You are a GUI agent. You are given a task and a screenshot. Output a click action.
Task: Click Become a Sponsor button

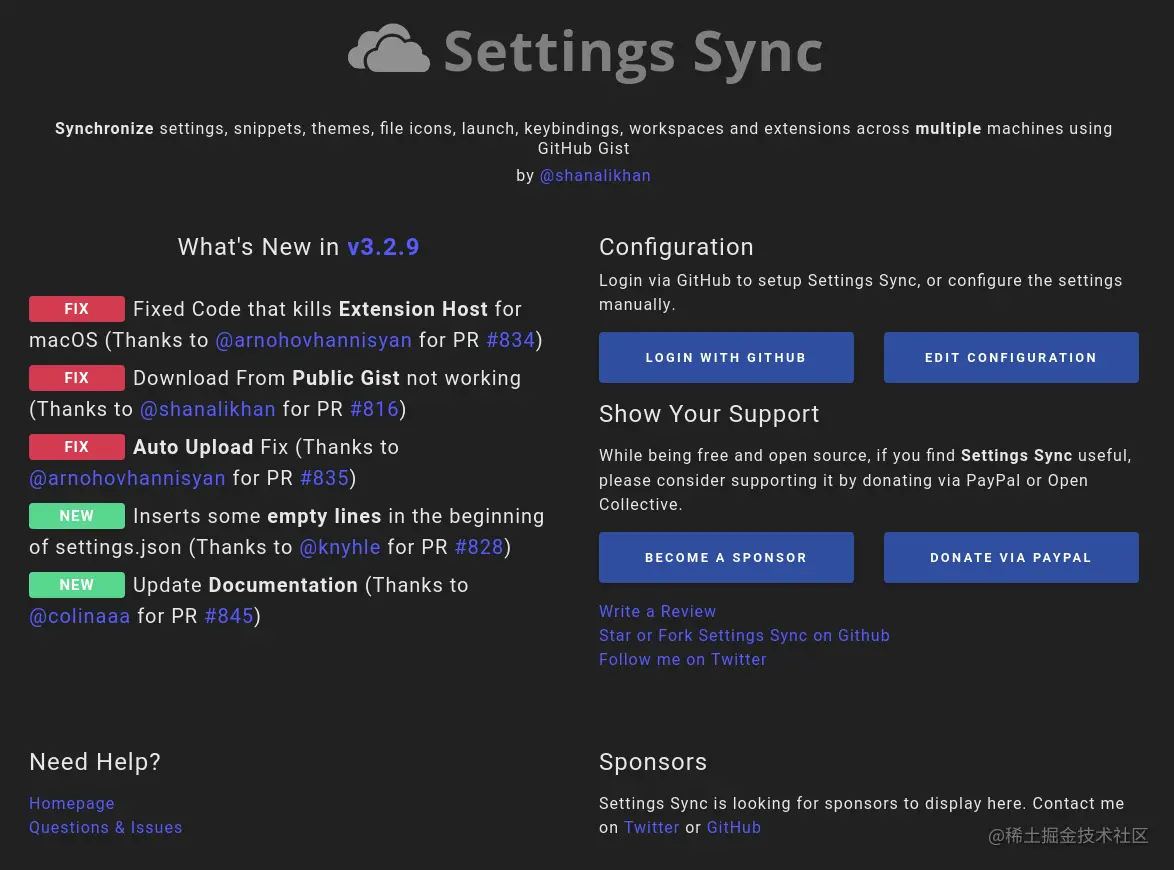pos(725,557)
